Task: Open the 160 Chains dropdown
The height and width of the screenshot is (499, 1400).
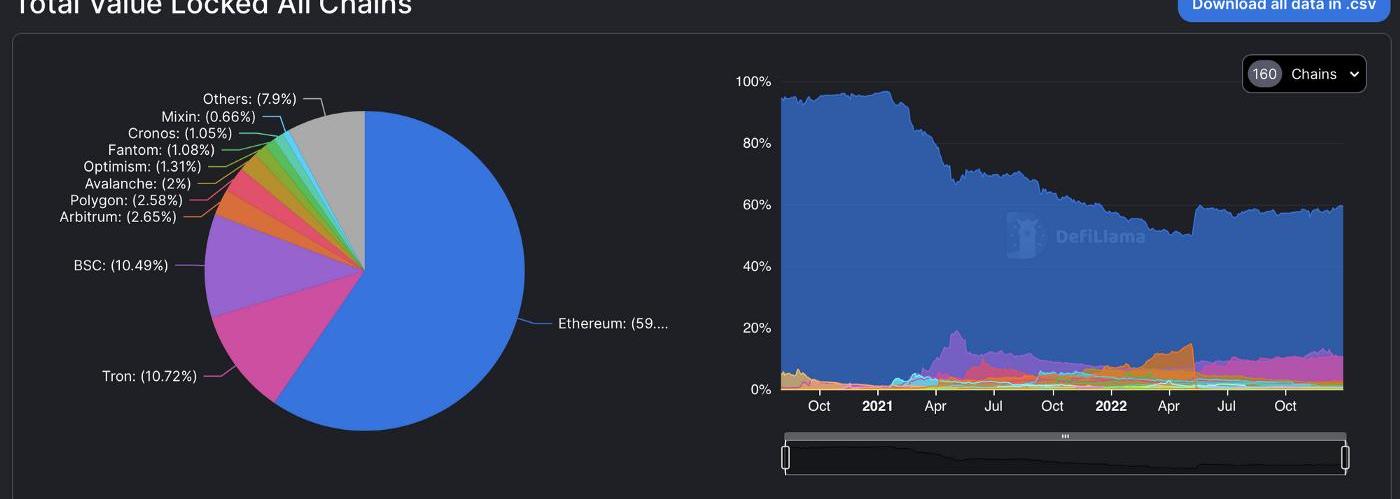Action: [x=1304, y=74]
